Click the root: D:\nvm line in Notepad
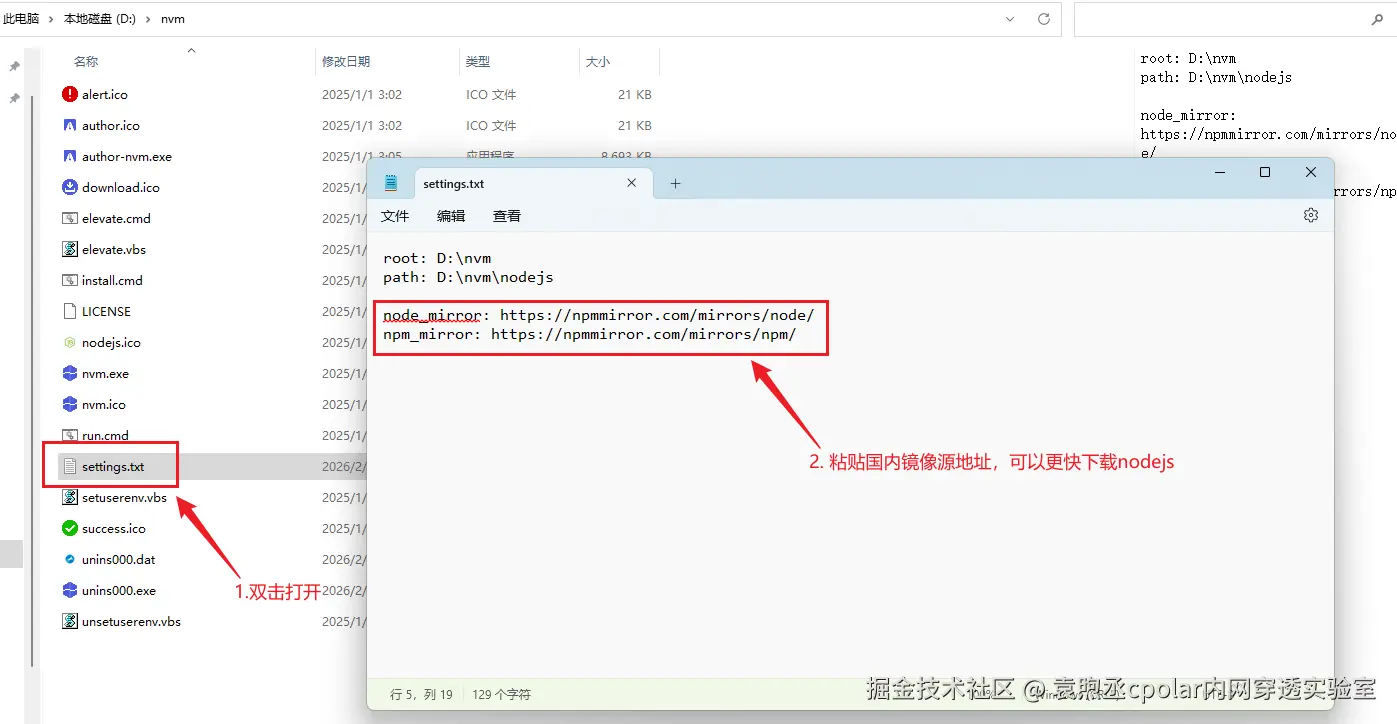The width and height of the screenshot is (1397, 724). tap(437, 258)
